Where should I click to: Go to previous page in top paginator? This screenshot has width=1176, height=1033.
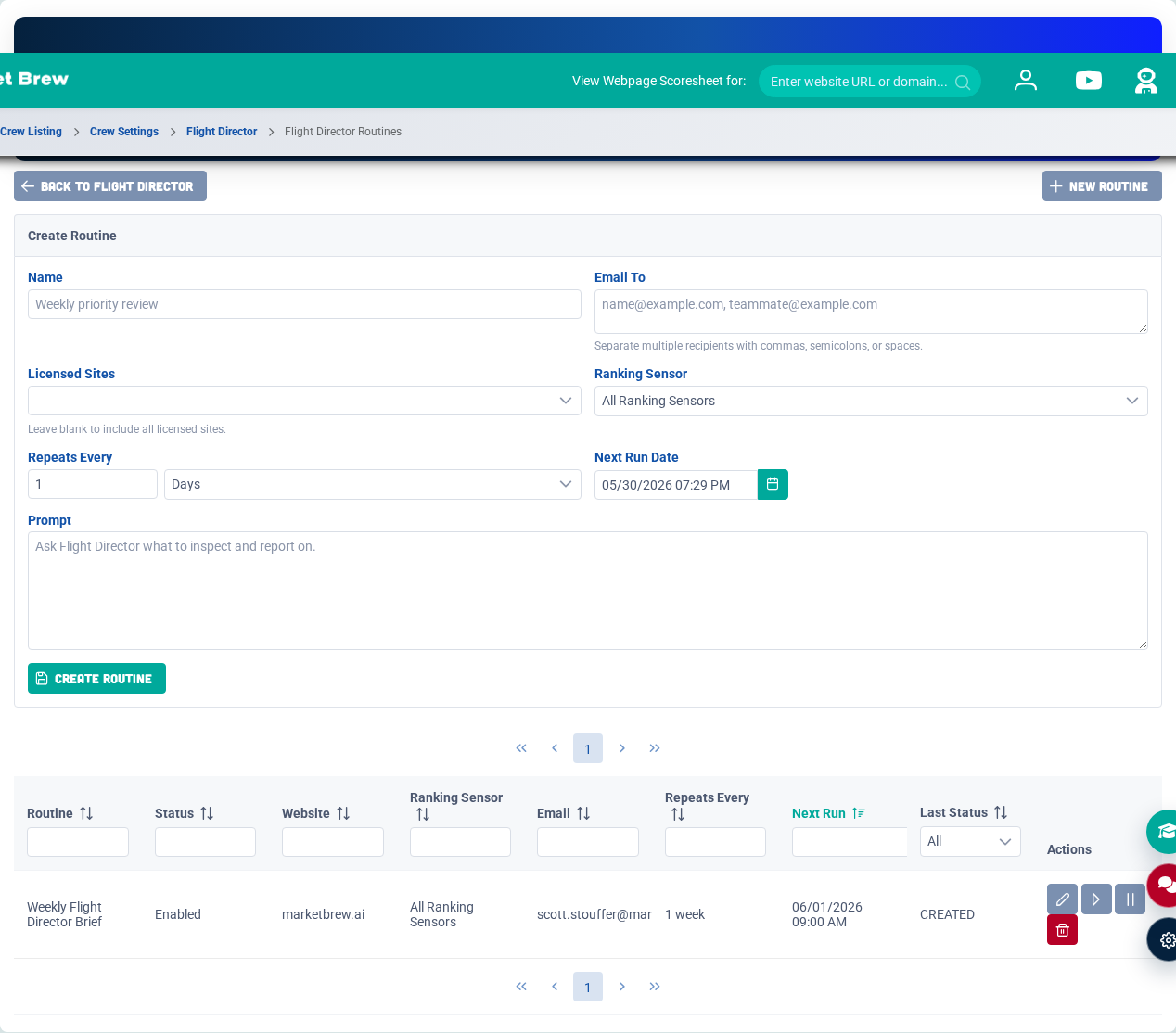tap(555, 748)
